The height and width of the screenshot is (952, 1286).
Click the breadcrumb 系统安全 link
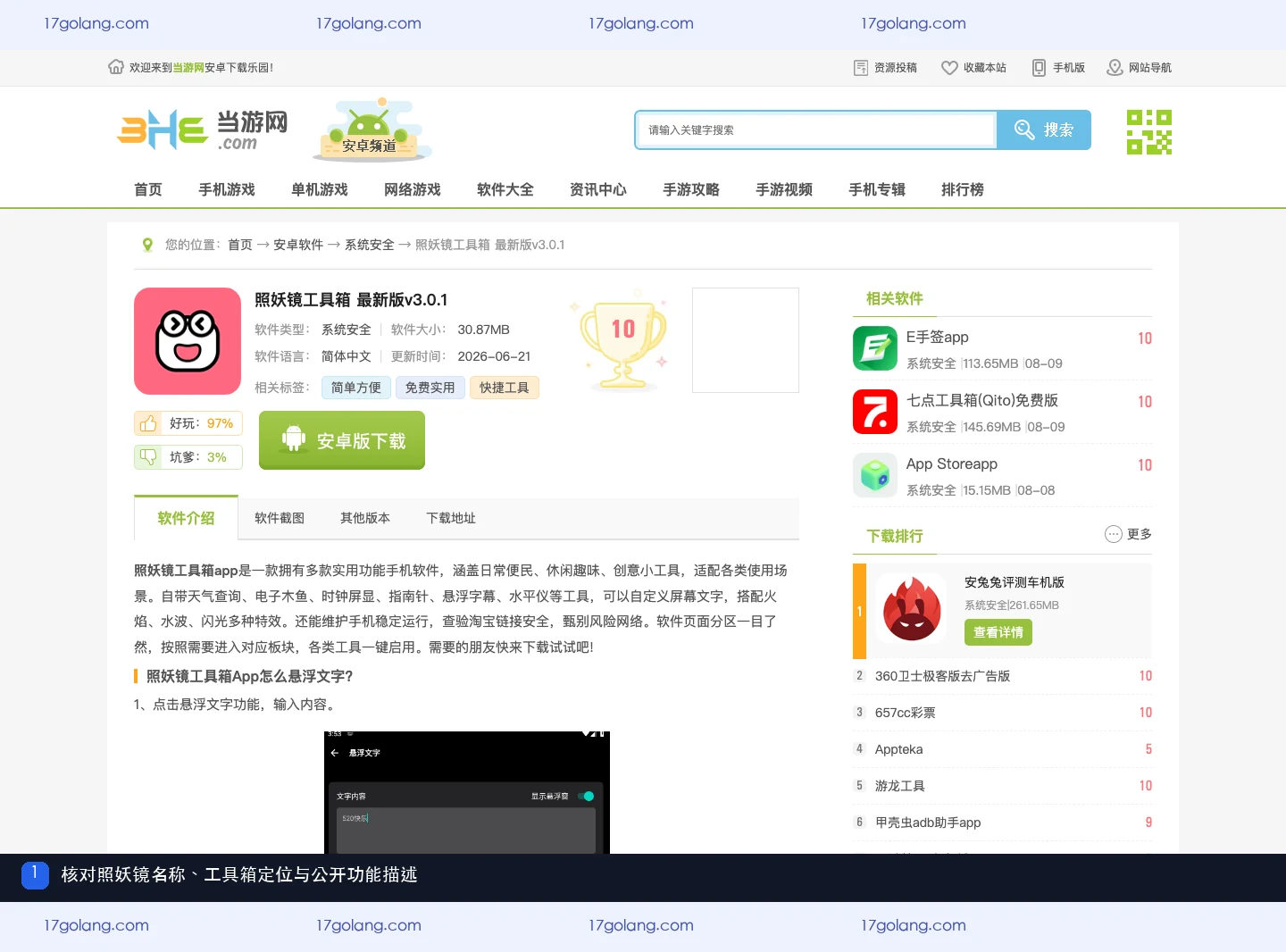[370, 245]
